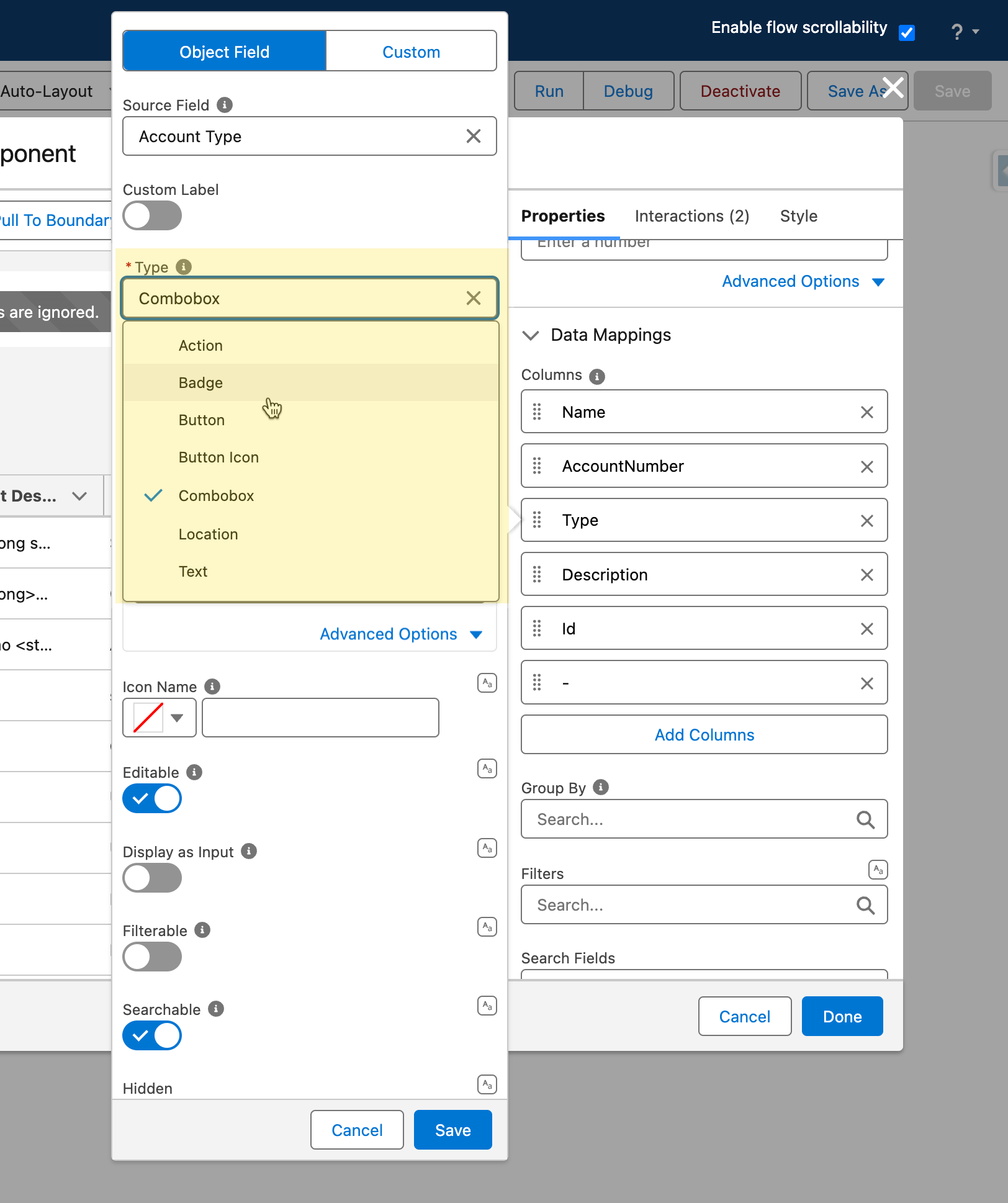Viewport: 1008px width, 1203px height.
Task: Click the info icon beside Type label
Action: coord(184,267)
